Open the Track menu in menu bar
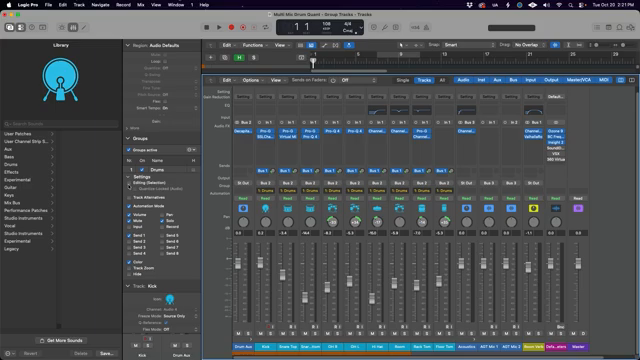640x360 pixels. point(79,5)
